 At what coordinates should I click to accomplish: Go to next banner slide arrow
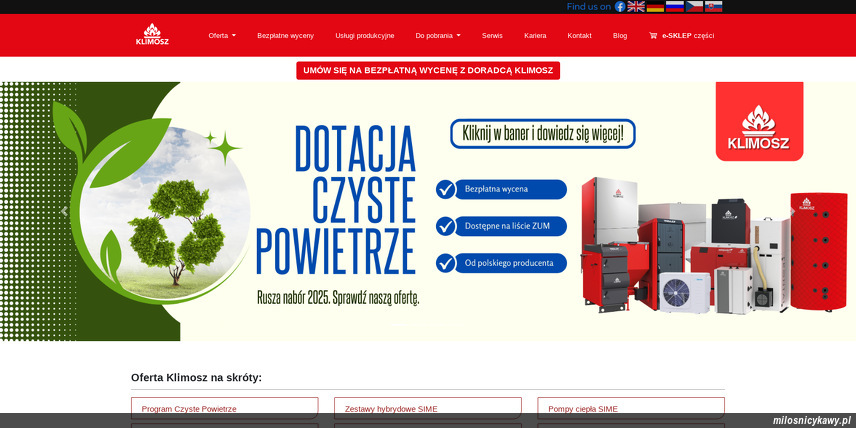pyautogui.click(x=792, y=211)
